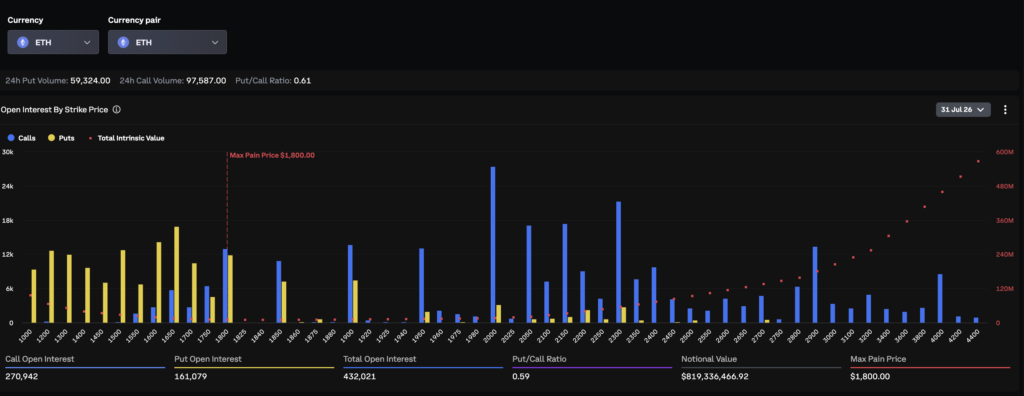
Task: Click the blue calls bar at strike 2900
Action: pos(815,285)
